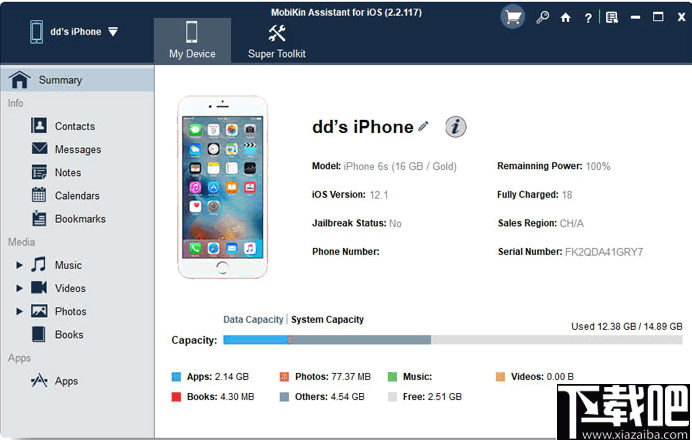The width and height of the screenshot is (692, 440).
Task: Click the Remaining Power 100% value
Action: pyautogui.click(x=598, y=166)
